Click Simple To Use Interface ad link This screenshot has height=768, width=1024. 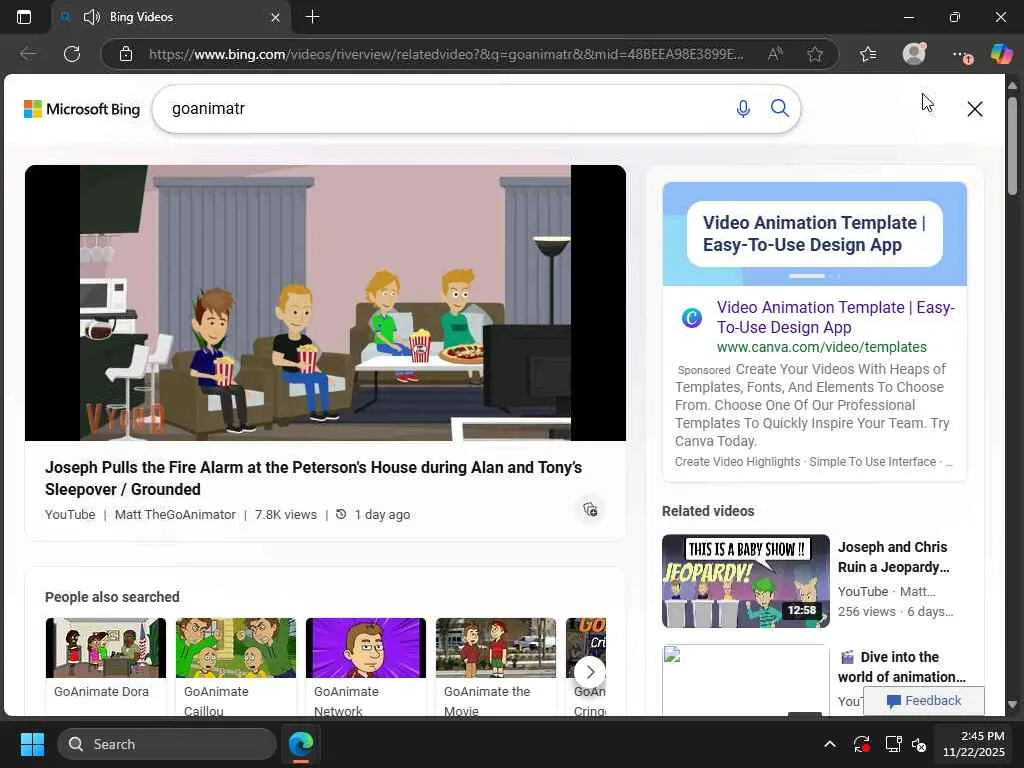pos(872,462)
